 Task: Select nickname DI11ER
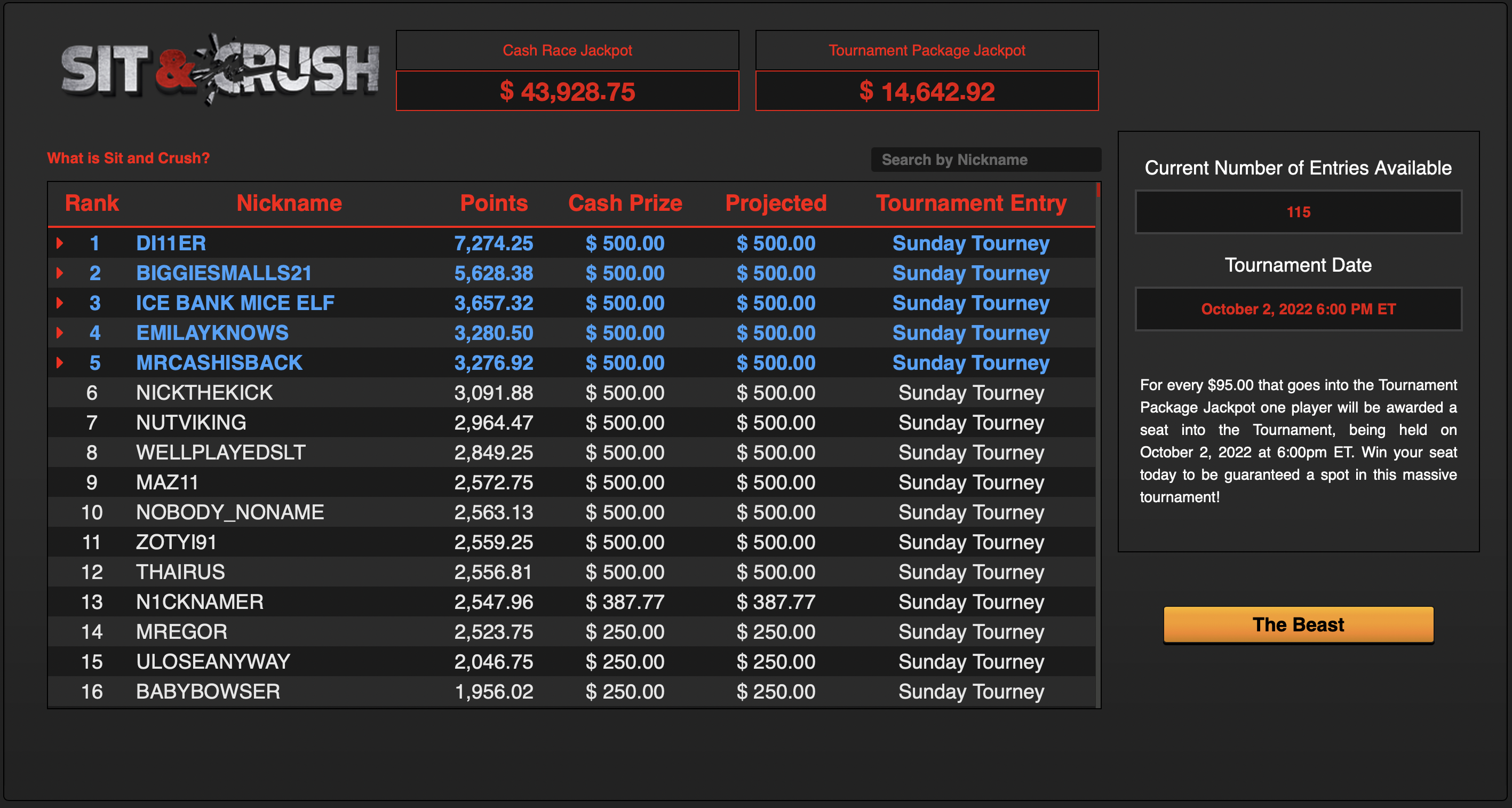[171, 243]
